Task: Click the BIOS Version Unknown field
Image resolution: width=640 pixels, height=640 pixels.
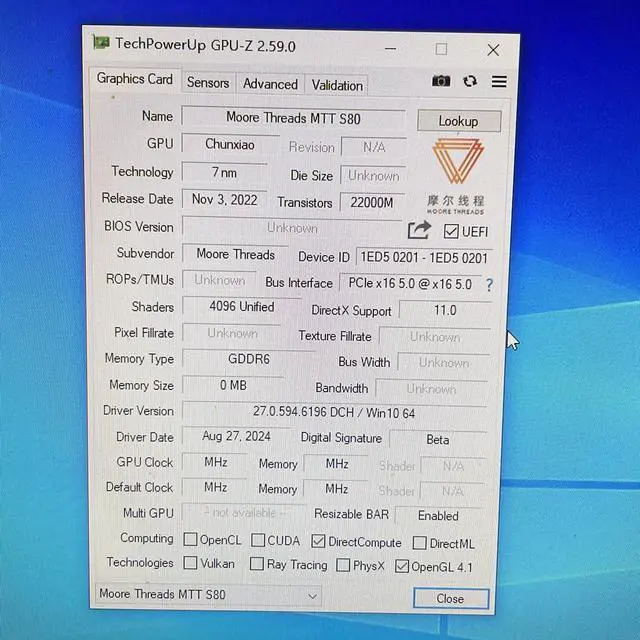Action: point(292,228)
